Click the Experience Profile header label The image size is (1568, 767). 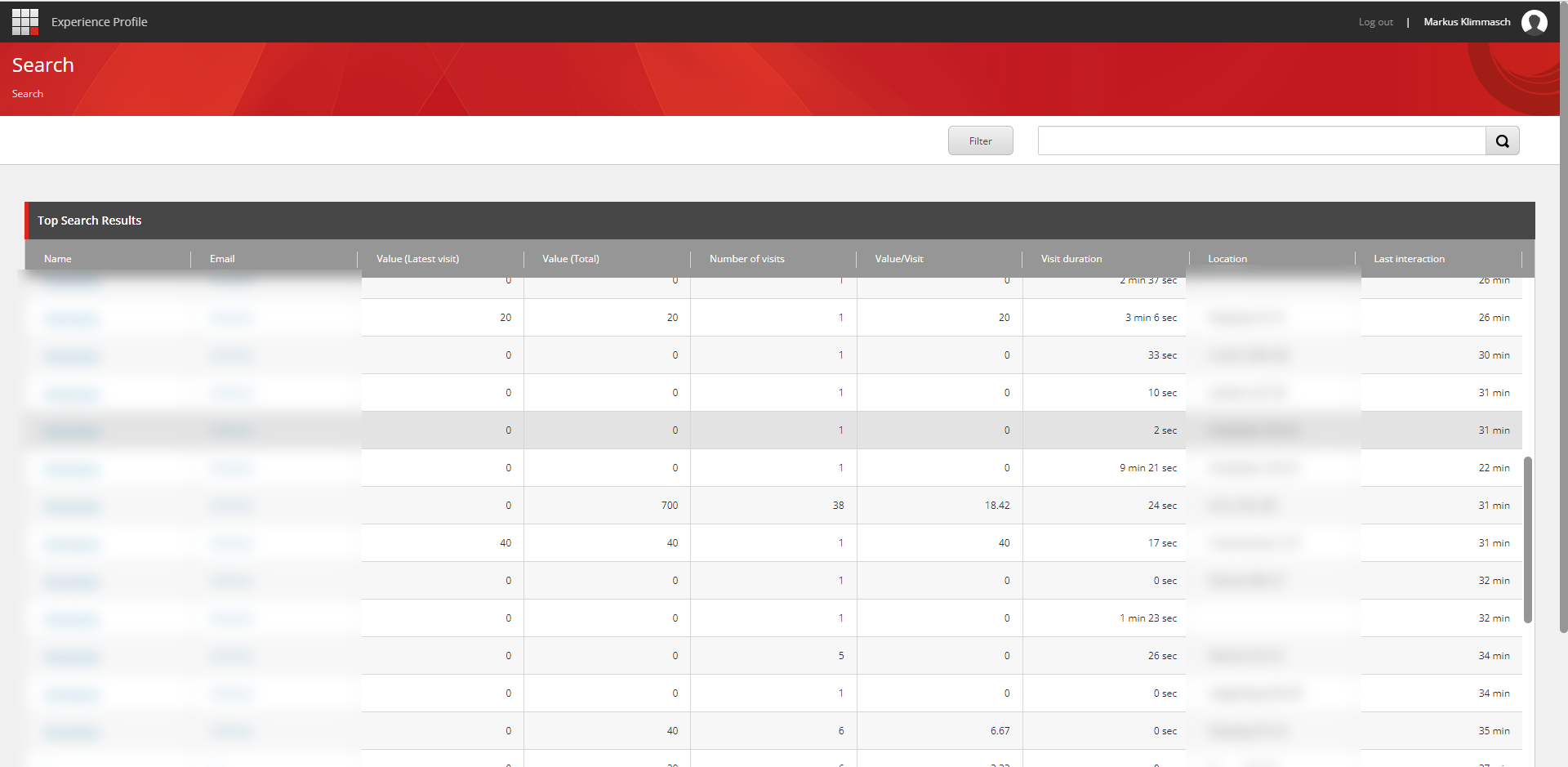coord(100,21)
